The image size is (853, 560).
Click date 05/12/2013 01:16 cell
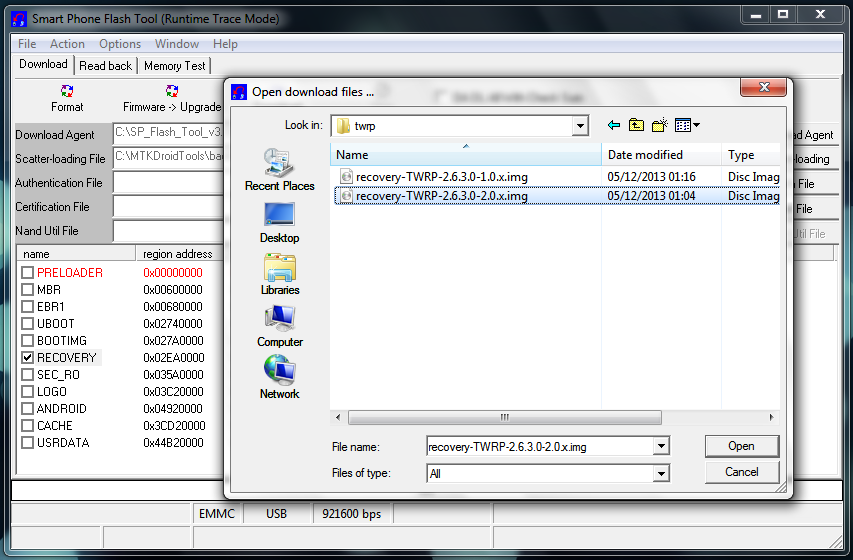pyautogui.click(x=652, y=176)
